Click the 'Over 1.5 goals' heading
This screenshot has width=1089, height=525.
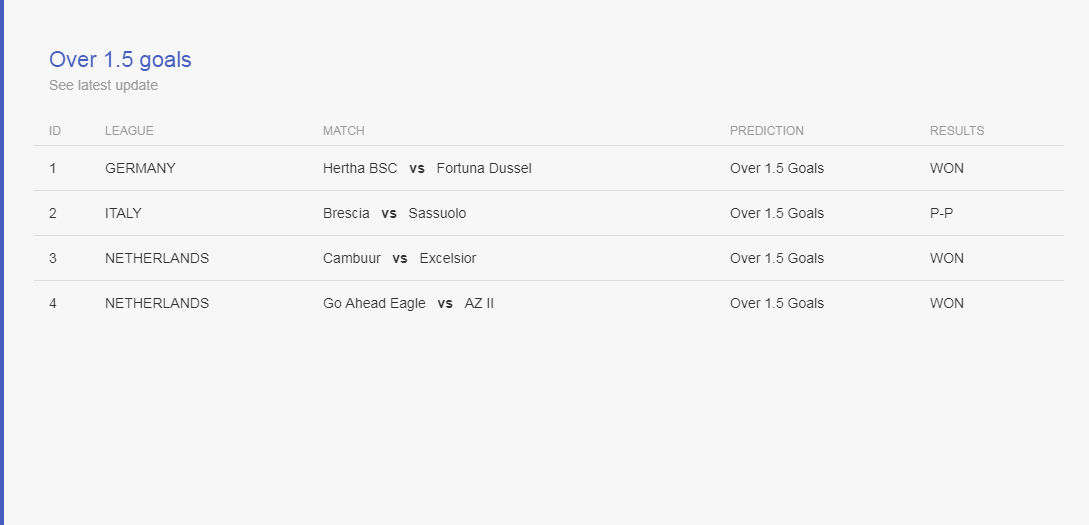pyautogui.click(x=120, y=60)
